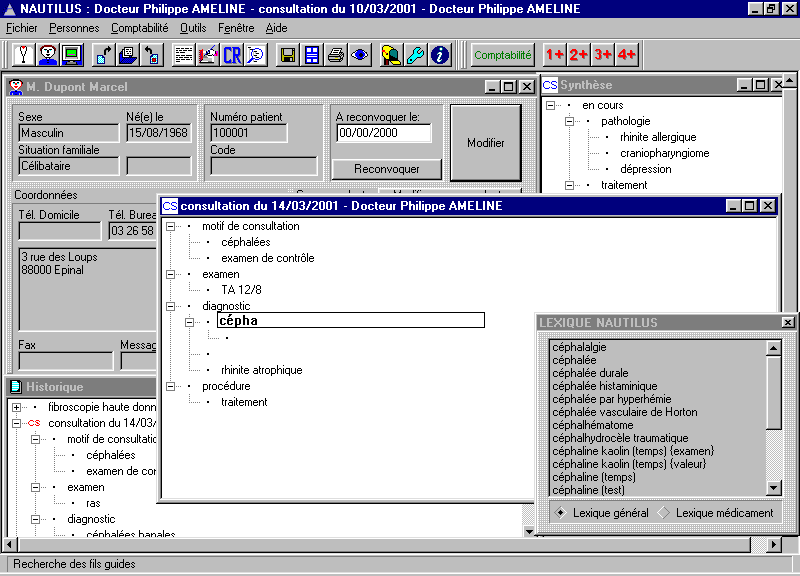
Task: Open the Fichier menu
Action: click(21, 28)
